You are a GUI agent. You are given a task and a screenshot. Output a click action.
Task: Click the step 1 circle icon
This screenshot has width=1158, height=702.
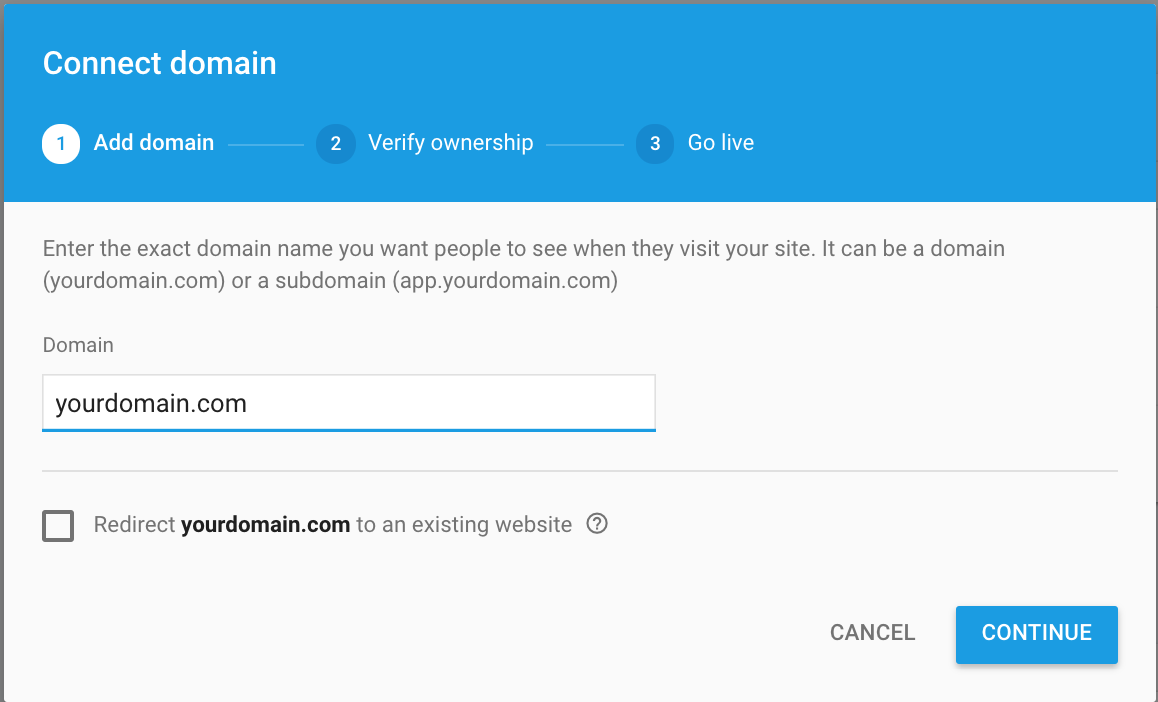pyautogui.click(x=61, y=143)
